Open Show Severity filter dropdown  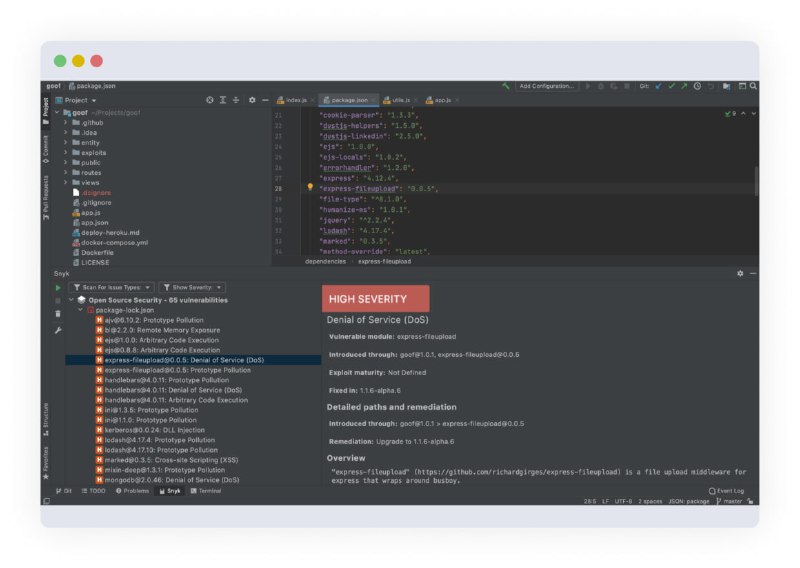(x=192, y=287)
